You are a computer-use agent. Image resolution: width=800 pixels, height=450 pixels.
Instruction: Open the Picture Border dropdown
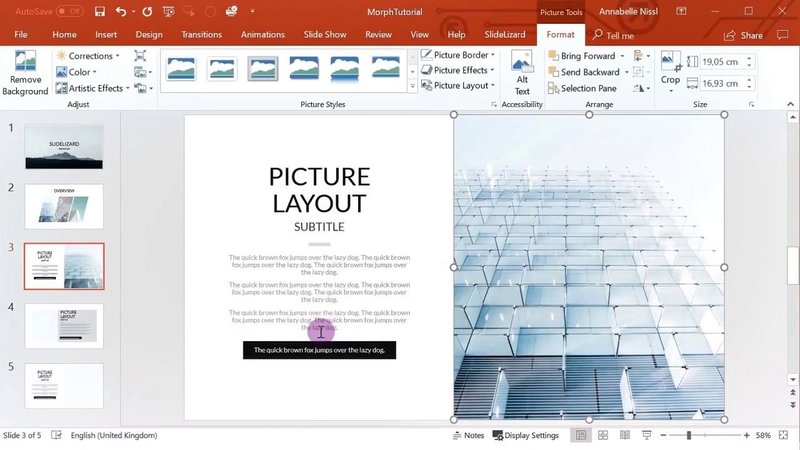pyautogui.click(x=459, y=55)
